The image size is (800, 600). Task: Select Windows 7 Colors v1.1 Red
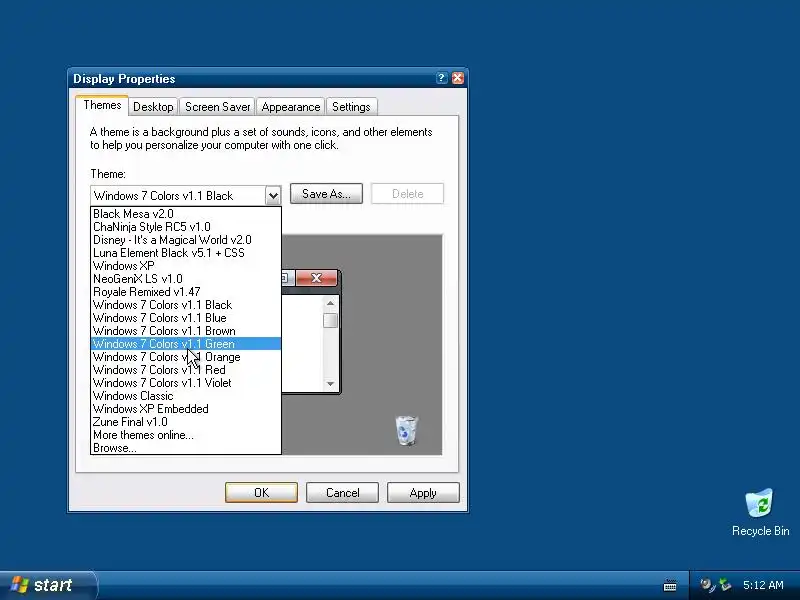click(186, 370)
